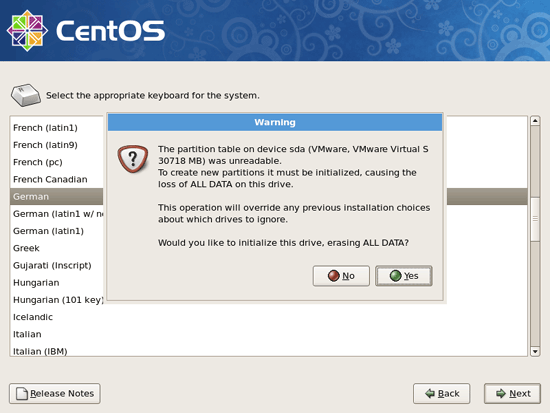This screenshot has height=413, width=550.
Task: Click the green left arrow Back icon
Action: pos(430,394)
